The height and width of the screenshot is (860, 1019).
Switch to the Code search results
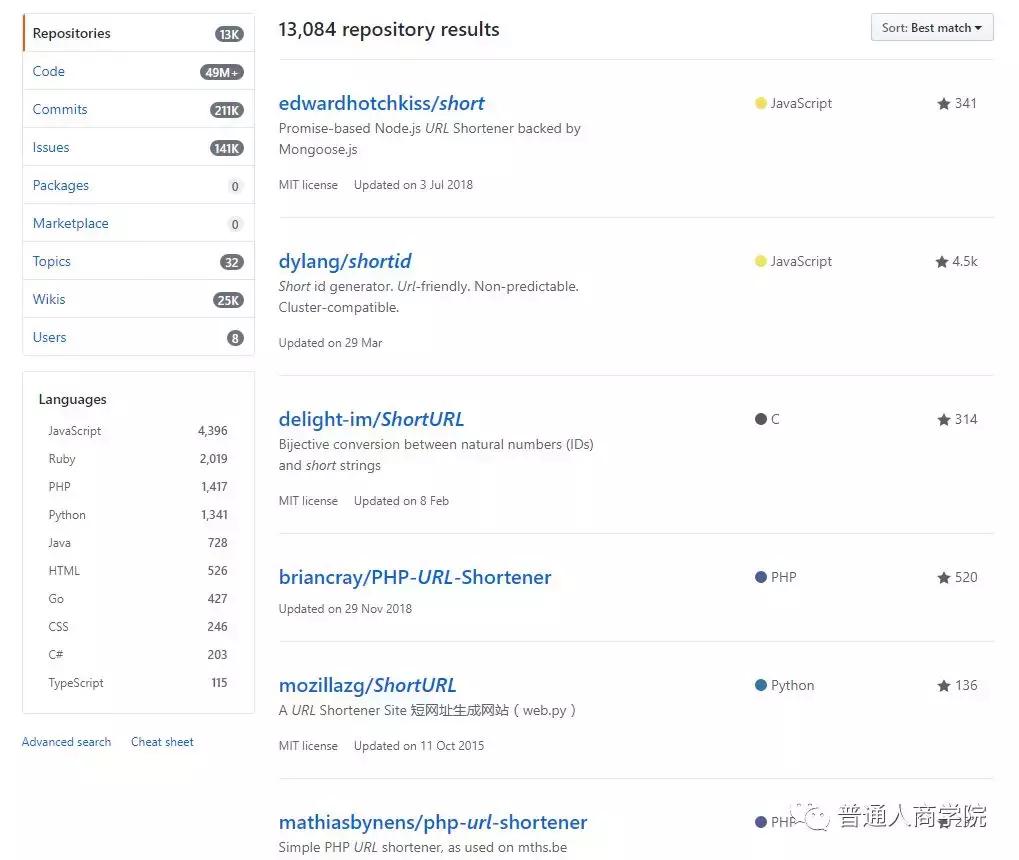pos(49,70)
